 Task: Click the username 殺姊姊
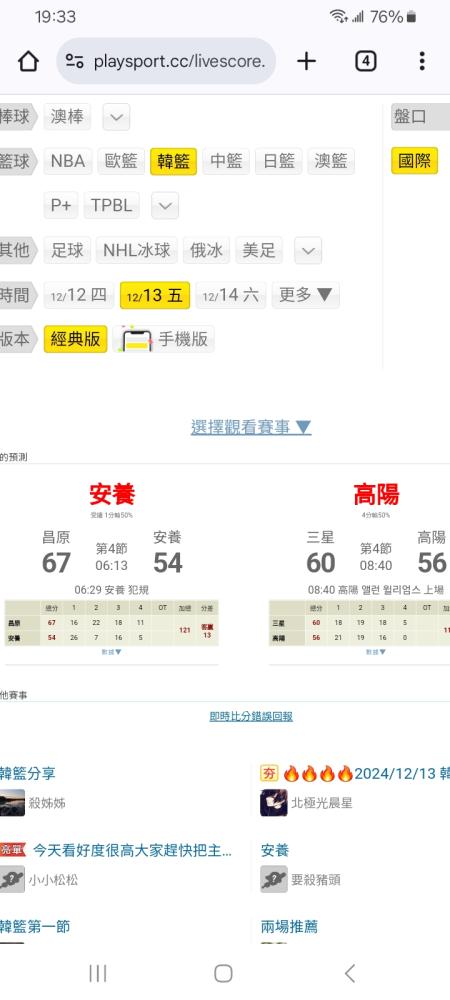(47, 804)
